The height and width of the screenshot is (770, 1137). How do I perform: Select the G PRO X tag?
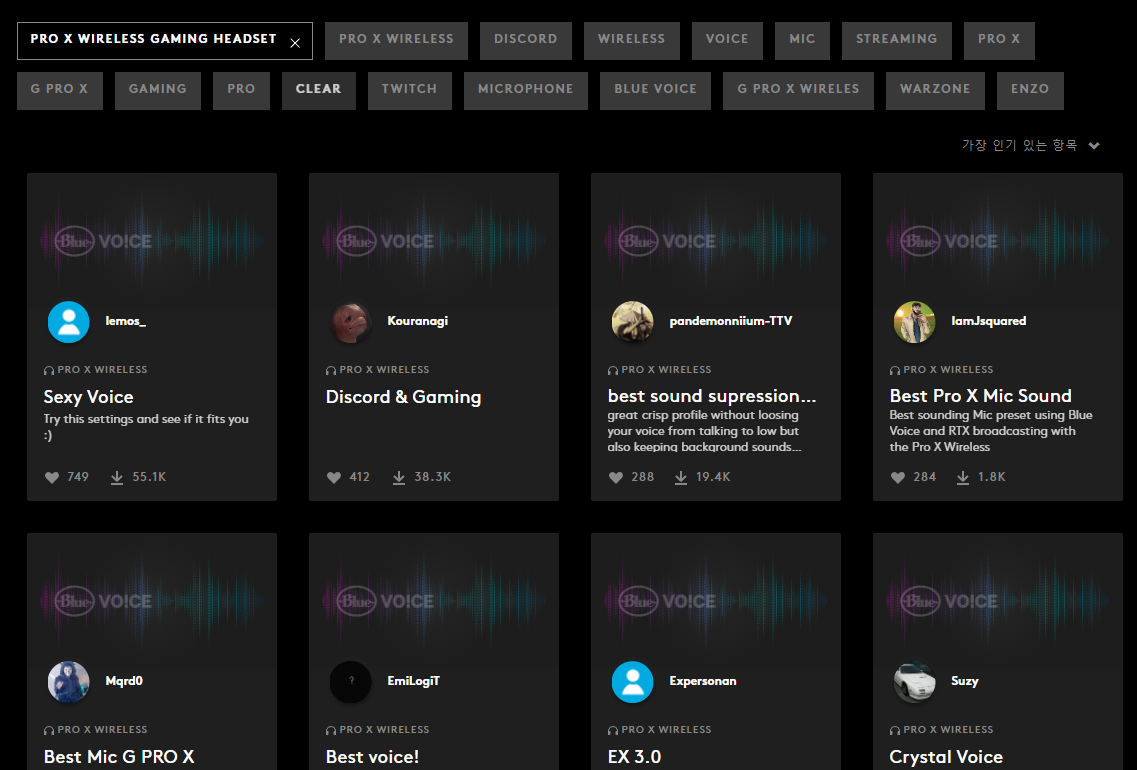(x=59, y=91)
